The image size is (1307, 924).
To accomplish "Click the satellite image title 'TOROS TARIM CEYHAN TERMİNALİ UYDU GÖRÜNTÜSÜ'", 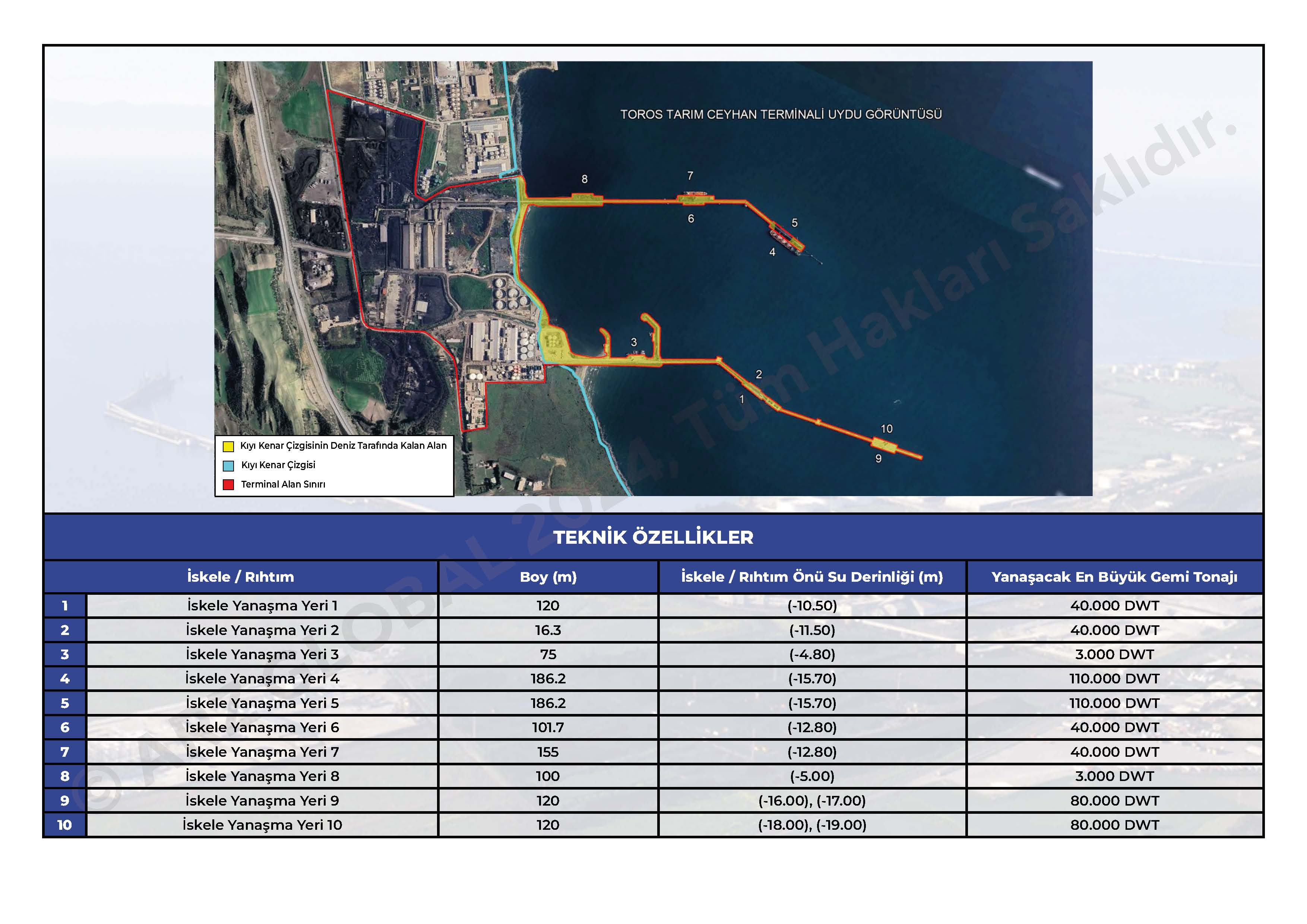I will pyautogui.click(x=781, y=114).
